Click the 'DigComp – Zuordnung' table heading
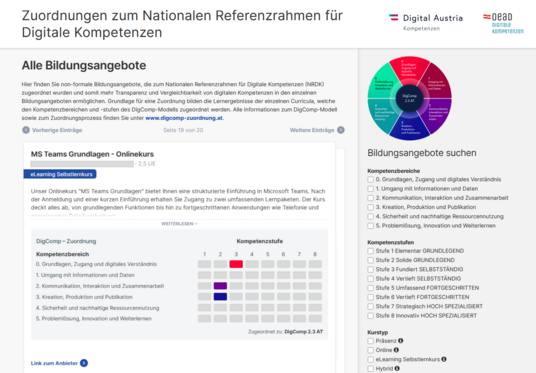The width and height of the screenshot is (536, 373). pos(66,241)
